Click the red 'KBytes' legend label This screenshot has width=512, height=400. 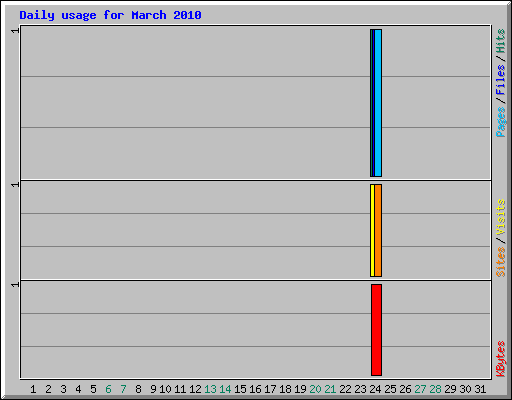pos(501,359)
